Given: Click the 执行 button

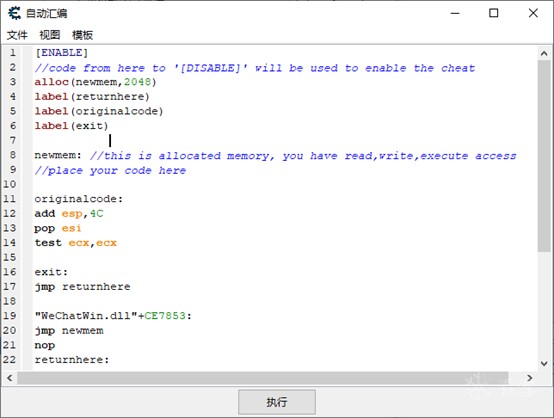Looking at the screenshot, I should pyautogui.click(x=277, y=402).
